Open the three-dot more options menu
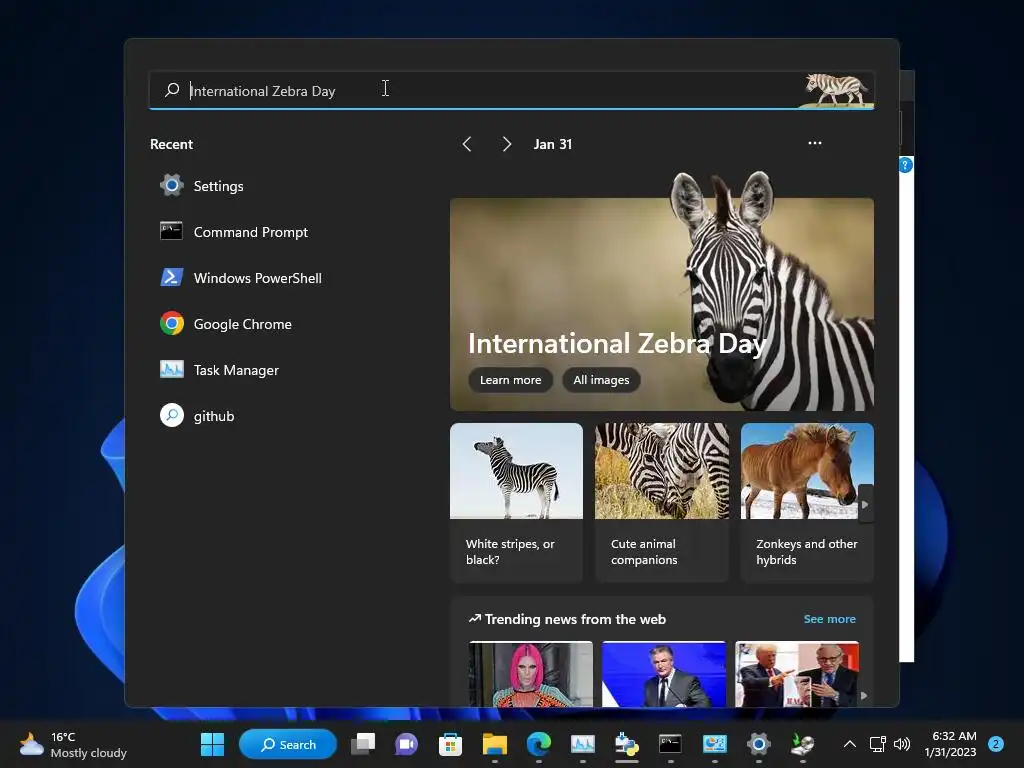1024x768 pixels. [x=814, y=143]
